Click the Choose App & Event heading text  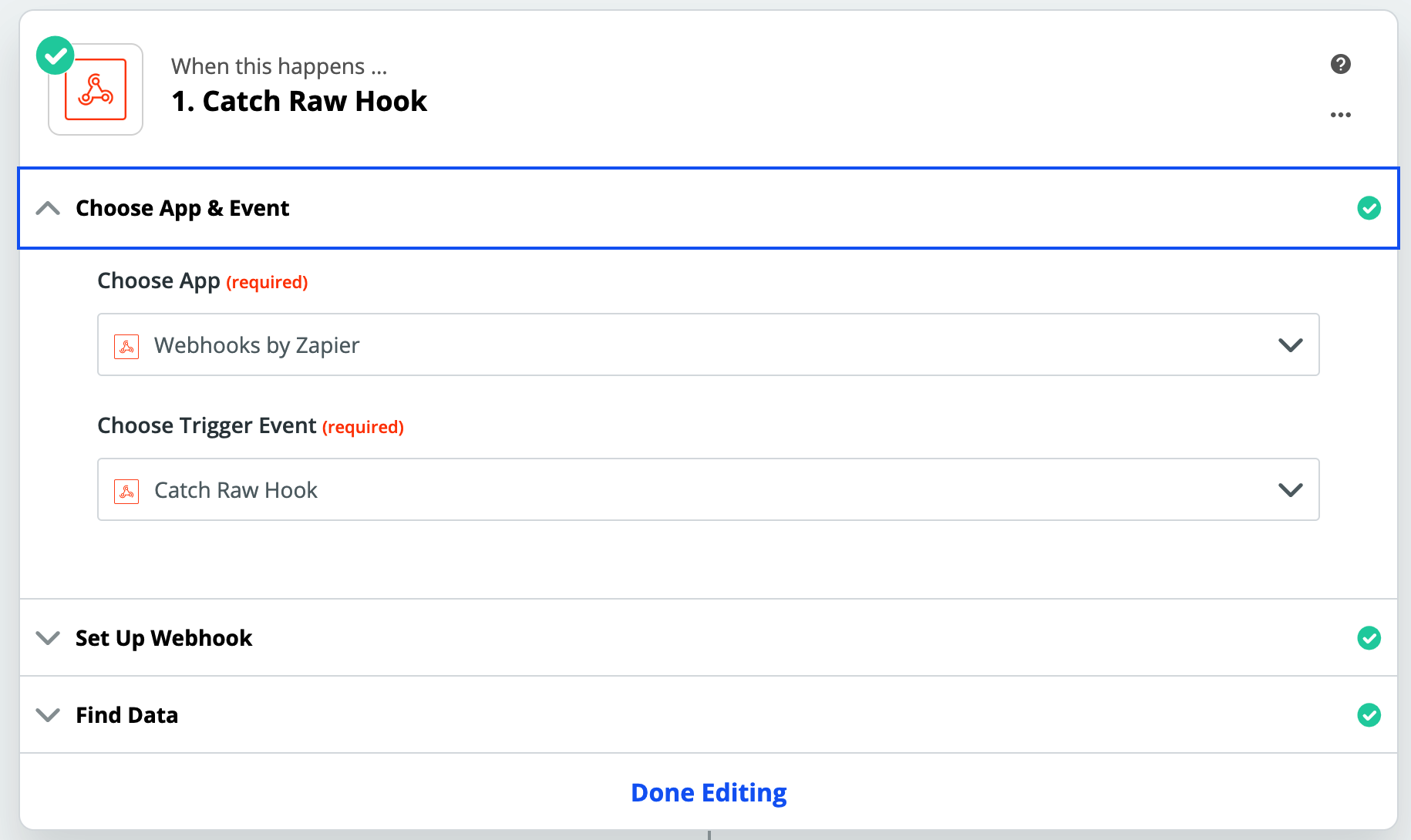point(183,208)
